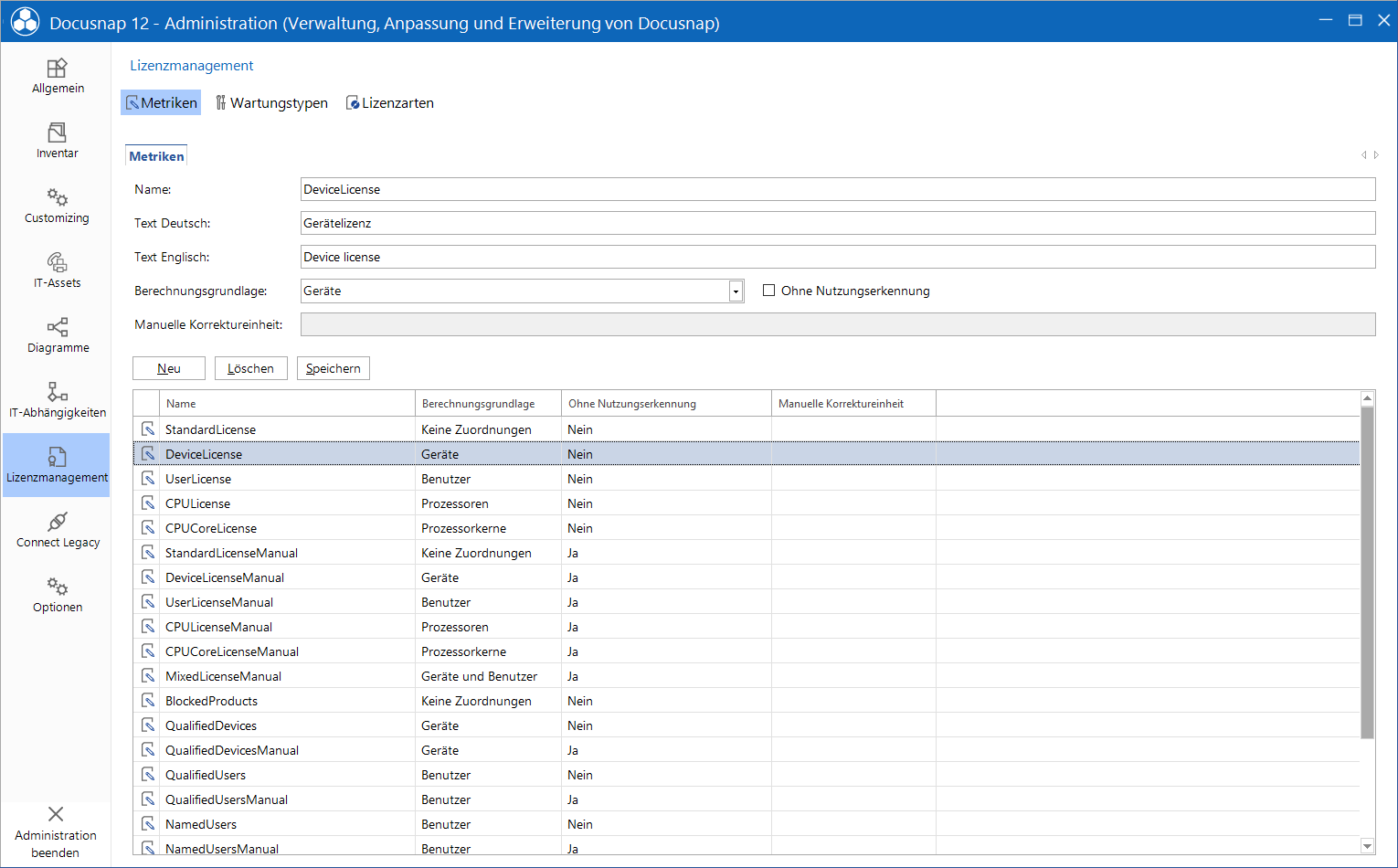1398x868 pixels.
Task: Select the DeviceLicense row
Action: [746, 453]
